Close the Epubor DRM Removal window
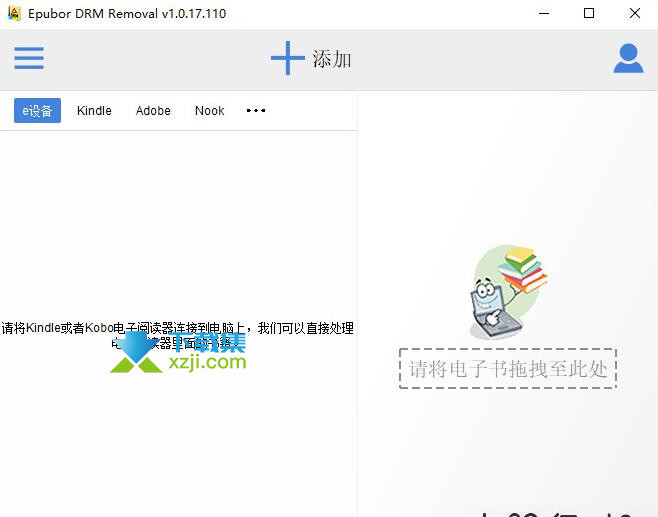 click(x=635, y=13)
